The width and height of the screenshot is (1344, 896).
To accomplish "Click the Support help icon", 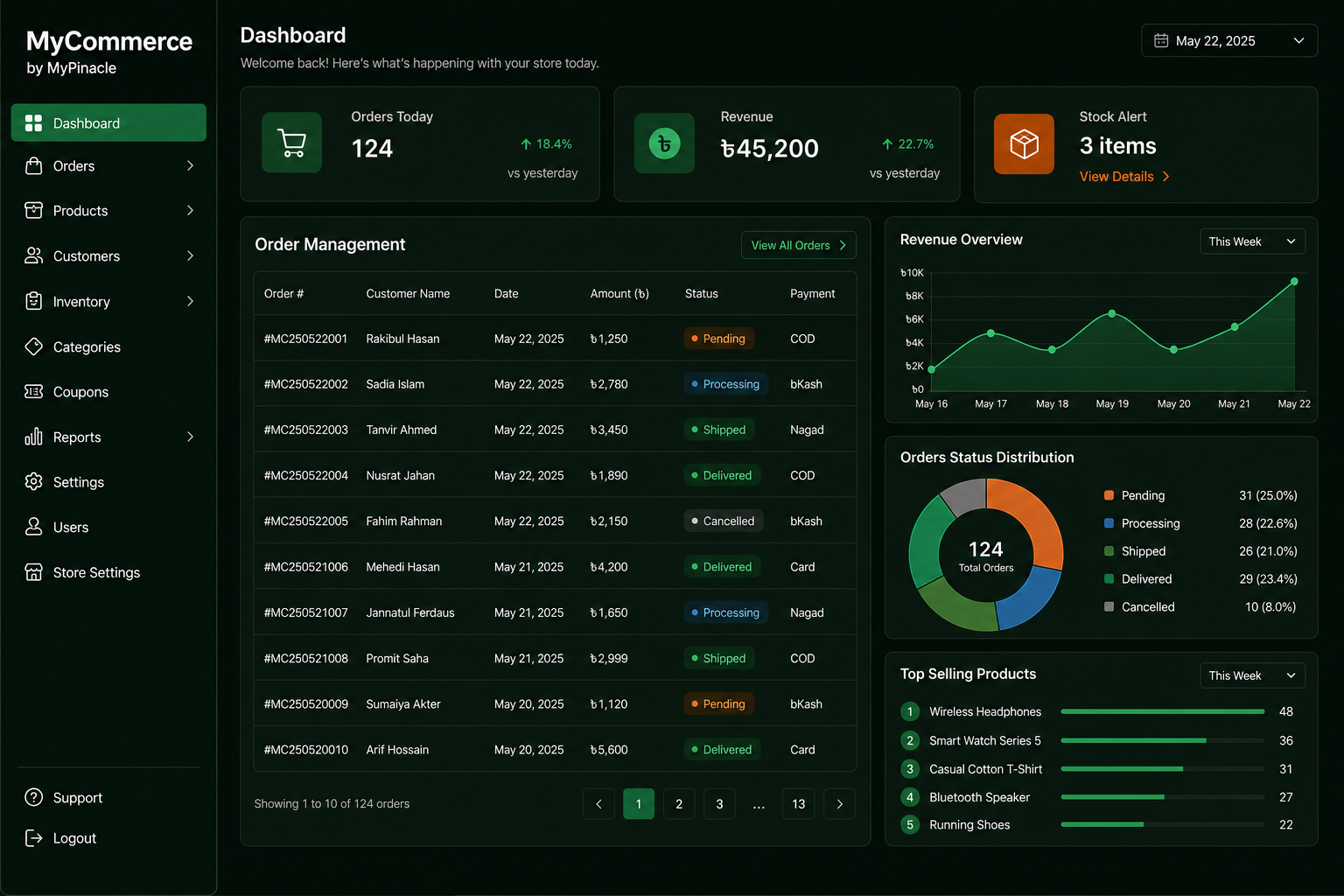I will point(34,797).
